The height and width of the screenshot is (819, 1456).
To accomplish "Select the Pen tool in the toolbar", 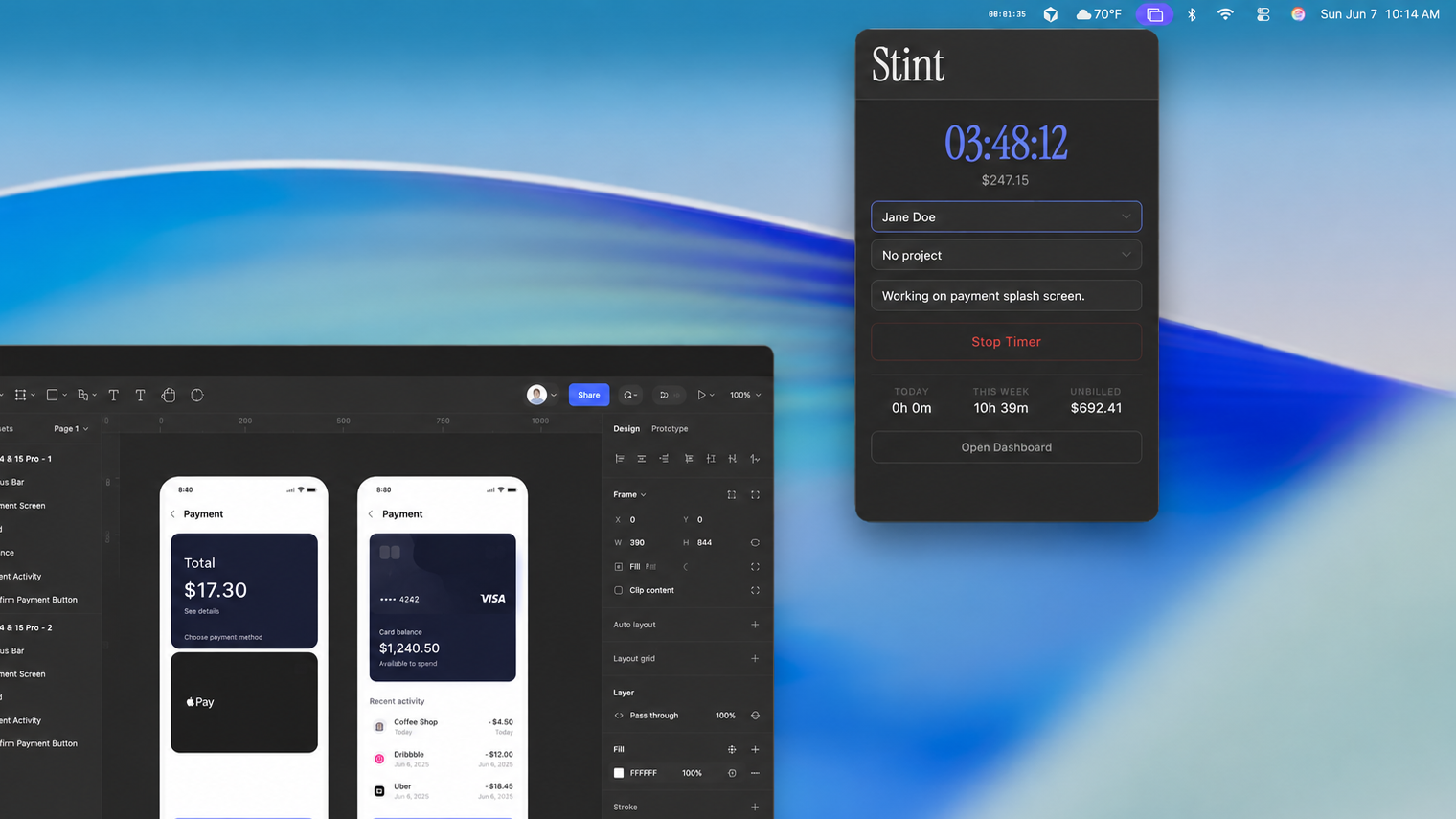I will (x=82, y=395).
